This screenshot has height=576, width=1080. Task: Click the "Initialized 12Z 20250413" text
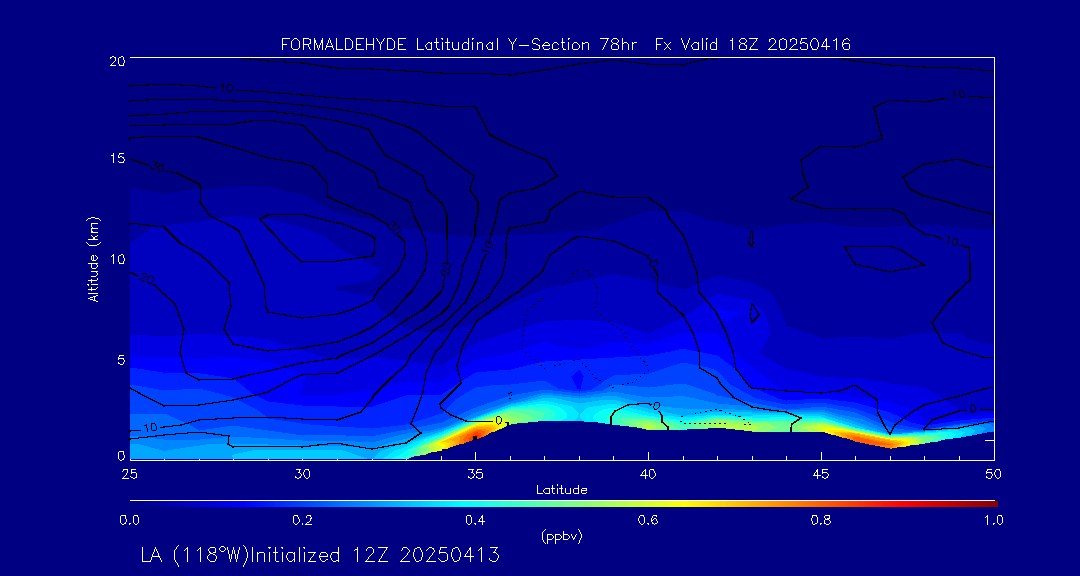(x=373, y=555)
